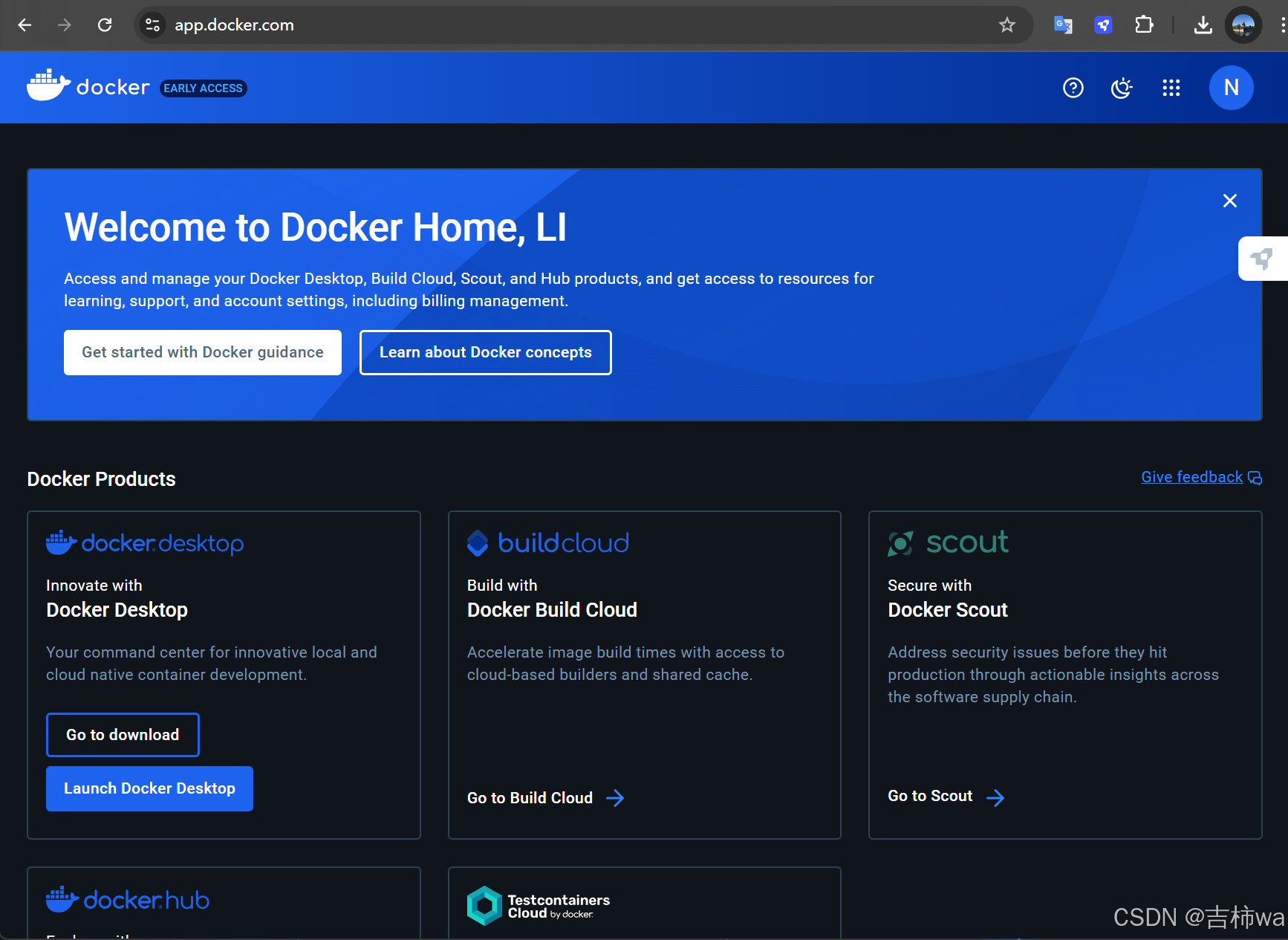Click the Docker Hub product logo

(128, 900)
